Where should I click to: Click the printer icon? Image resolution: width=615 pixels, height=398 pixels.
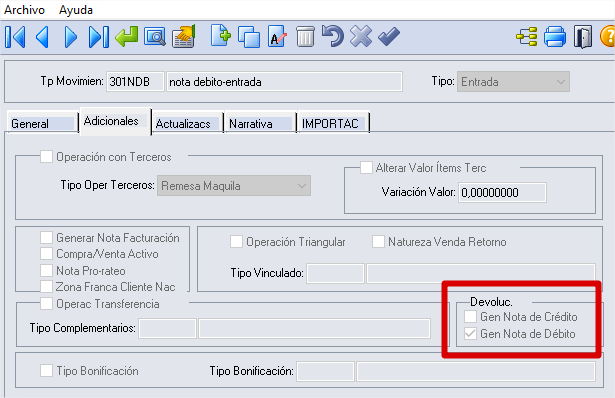555,36
